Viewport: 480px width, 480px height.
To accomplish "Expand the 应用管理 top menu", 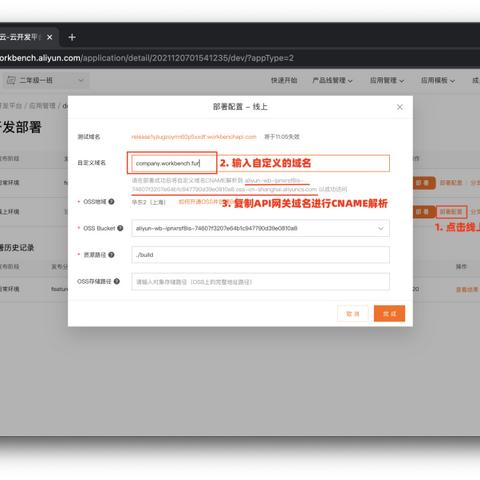I will 387,80.
